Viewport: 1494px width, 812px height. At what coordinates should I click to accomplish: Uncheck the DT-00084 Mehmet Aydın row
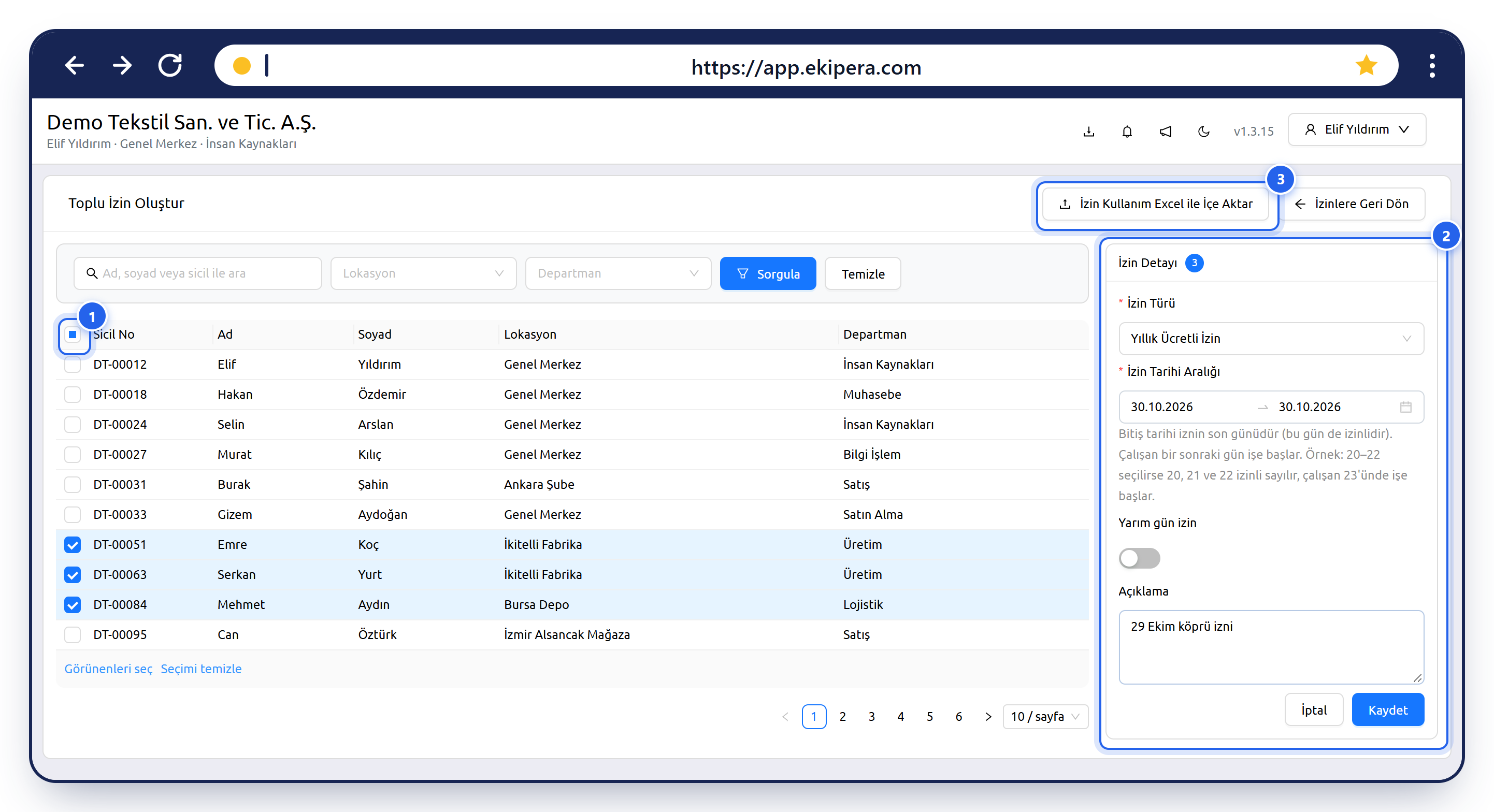point(73,605)
